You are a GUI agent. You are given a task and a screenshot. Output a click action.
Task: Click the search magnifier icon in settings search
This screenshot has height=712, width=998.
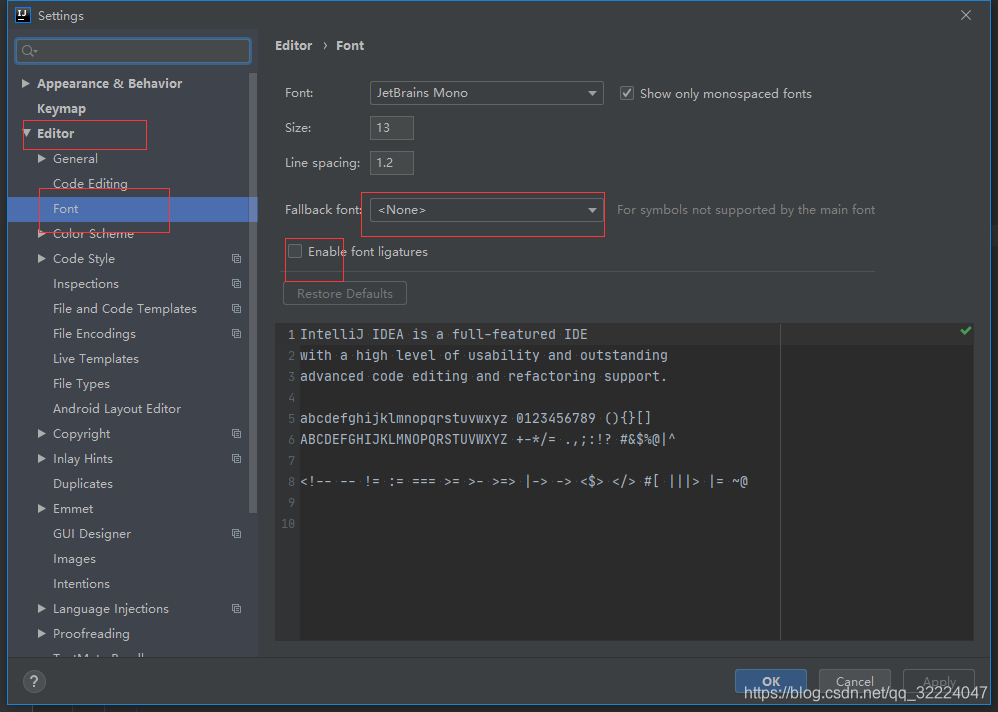28,51
